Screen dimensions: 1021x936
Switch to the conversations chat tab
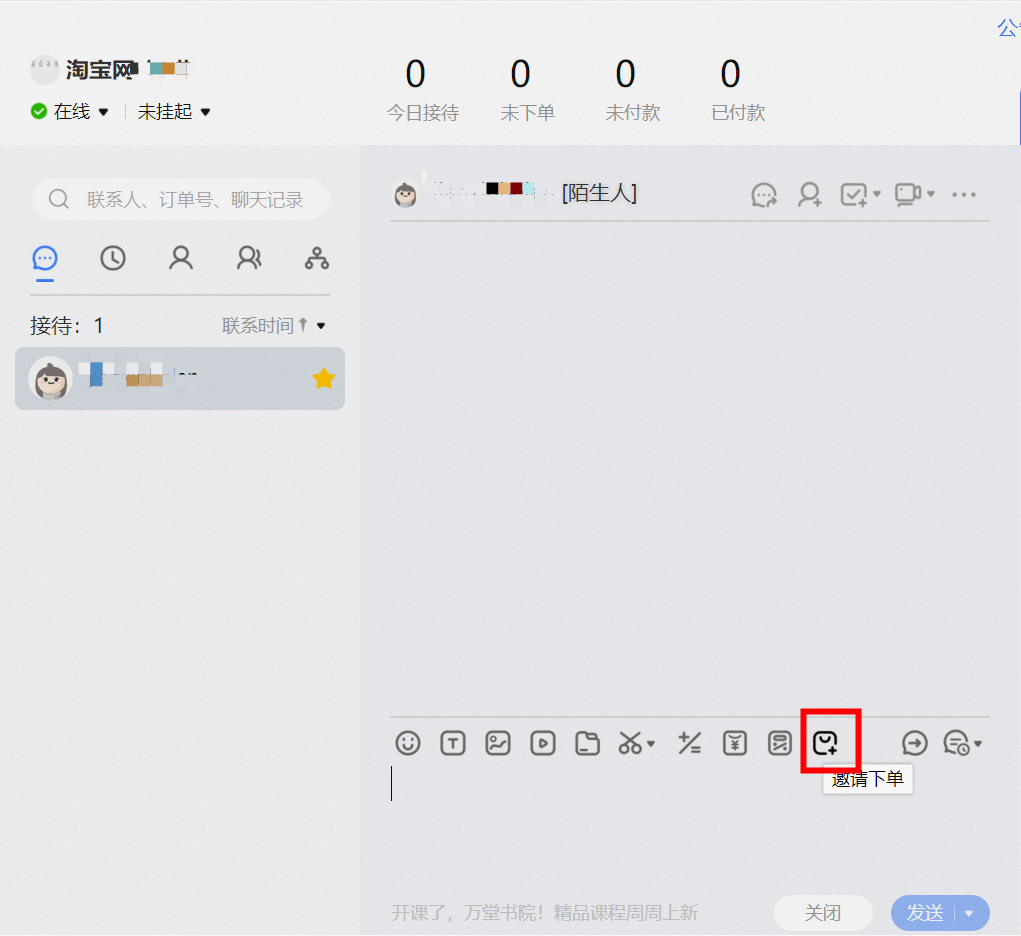(45, 259)
